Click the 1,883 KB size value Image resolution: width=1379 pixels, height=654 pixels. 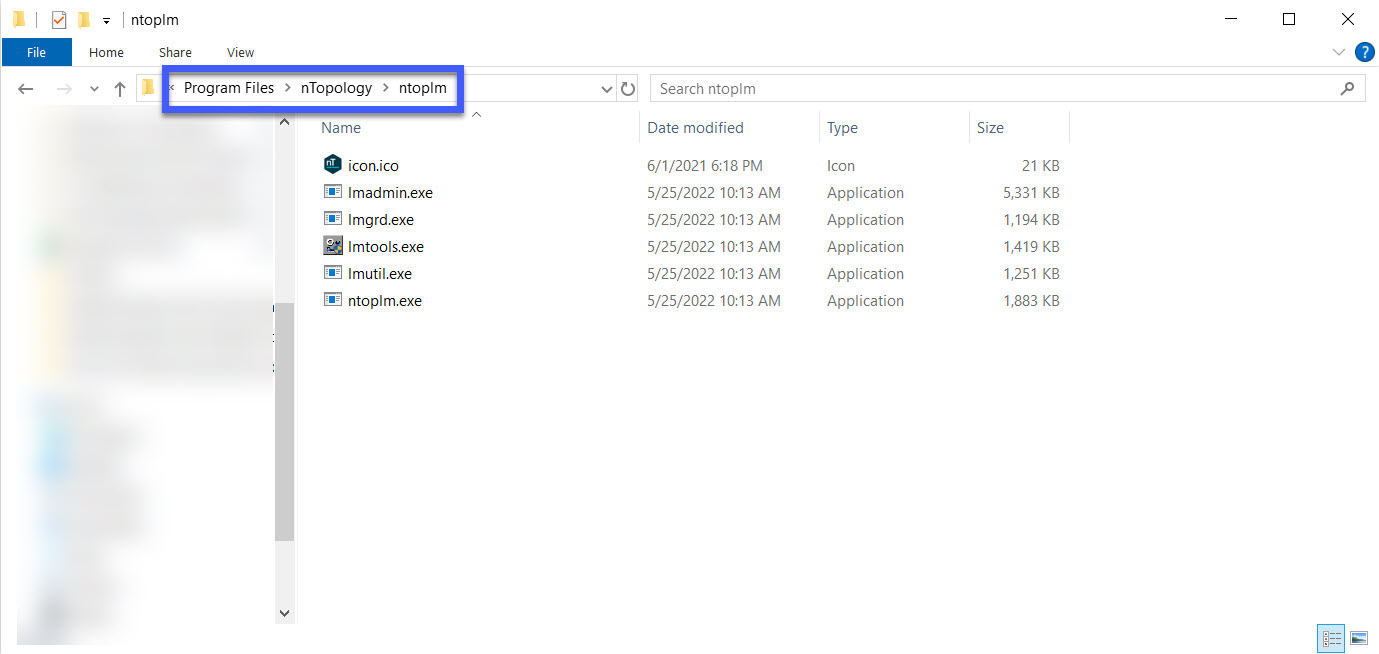[x=1031, y=301]
